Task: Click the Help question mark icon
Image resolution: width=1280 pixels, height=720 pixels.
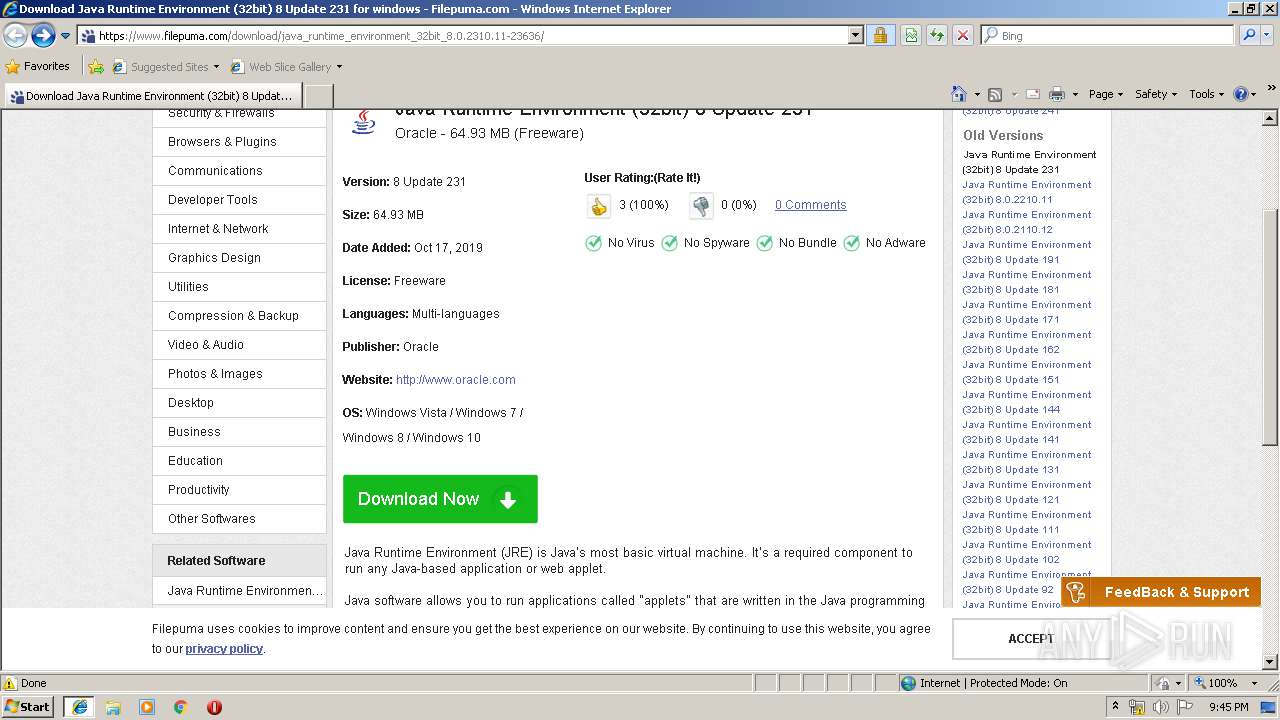Action: (1241, 94)
